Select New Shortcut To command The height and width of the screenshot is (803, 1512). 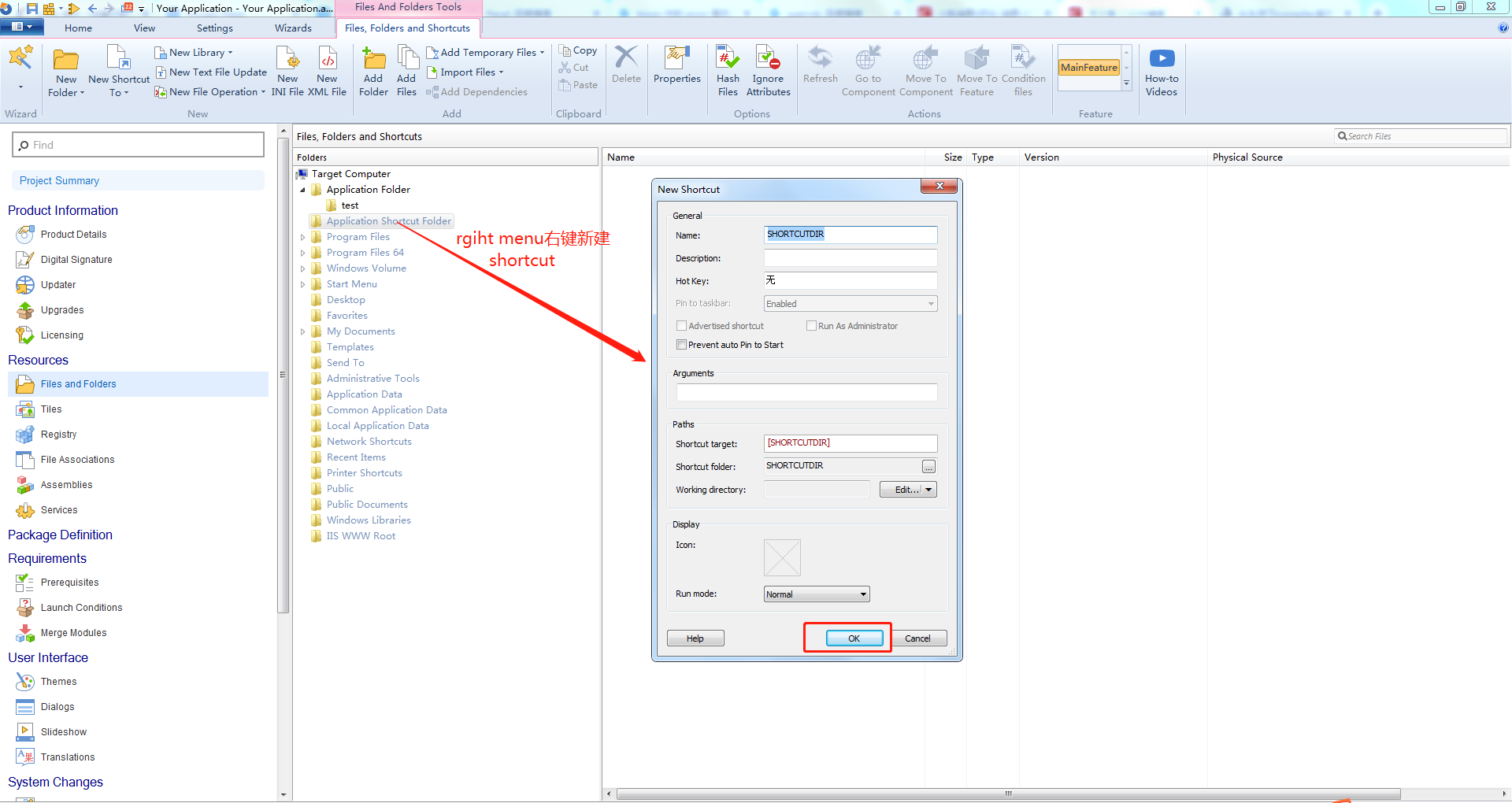(118, 70)
